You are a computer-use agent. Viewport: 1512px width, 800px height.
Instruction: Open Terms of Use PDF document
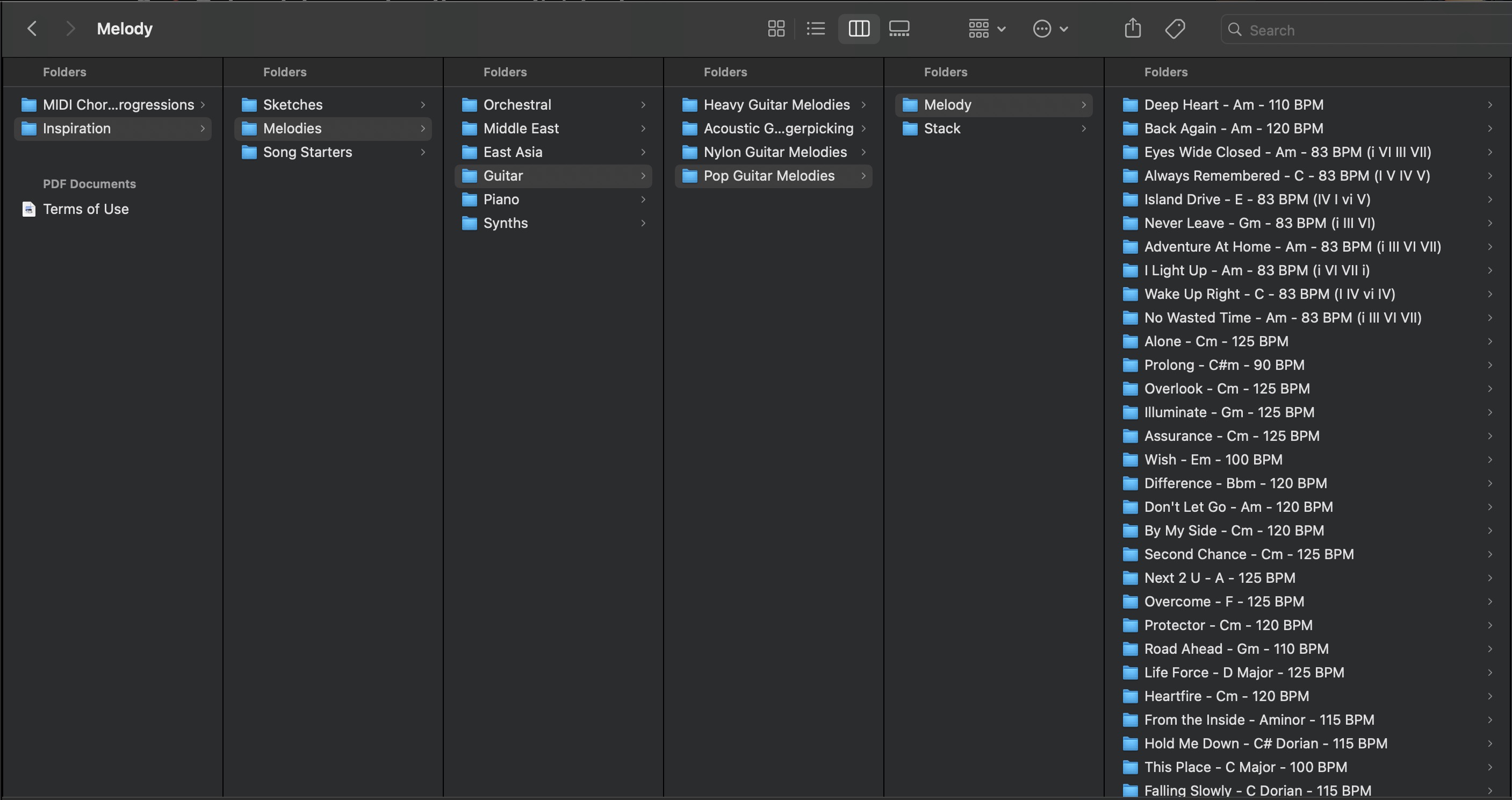pos(85,209)
